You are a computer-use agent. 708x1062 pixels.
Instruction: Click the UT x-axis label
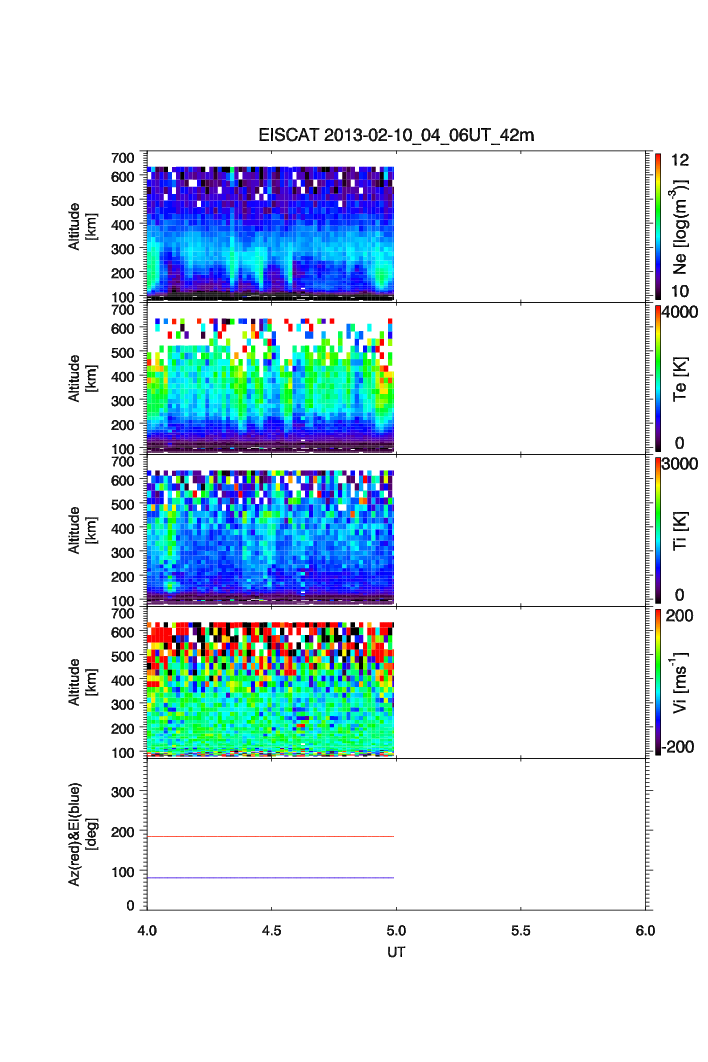396,952
